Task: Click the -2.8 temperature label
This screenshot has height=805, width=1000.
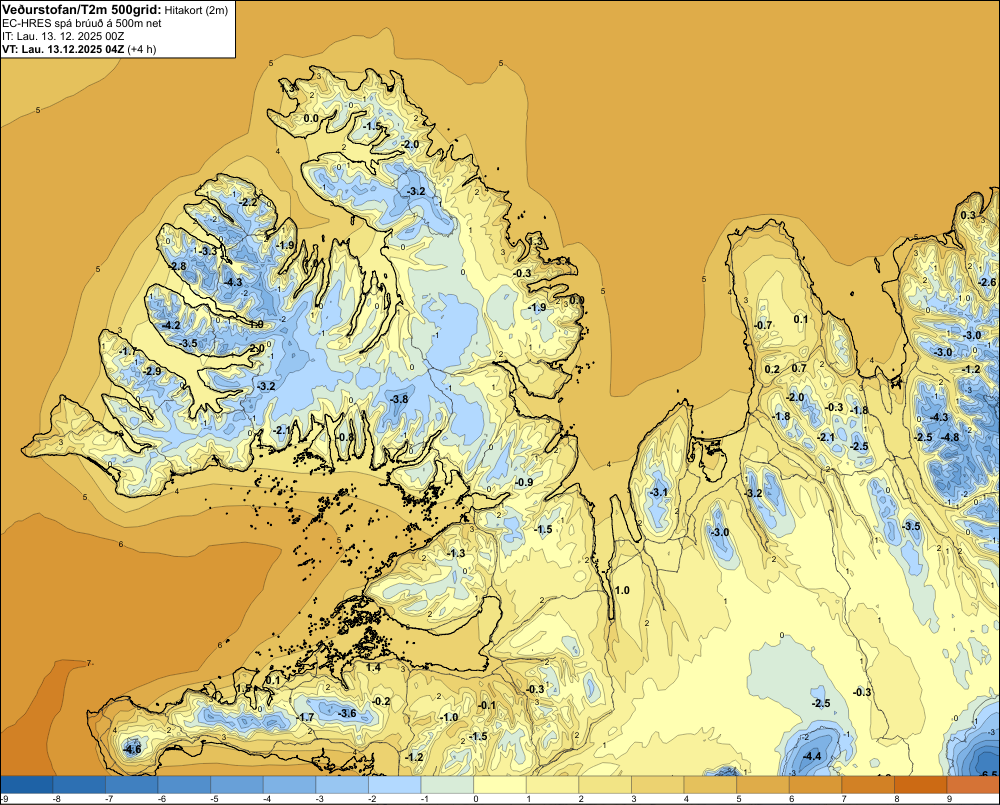Action: coord(177,266)
